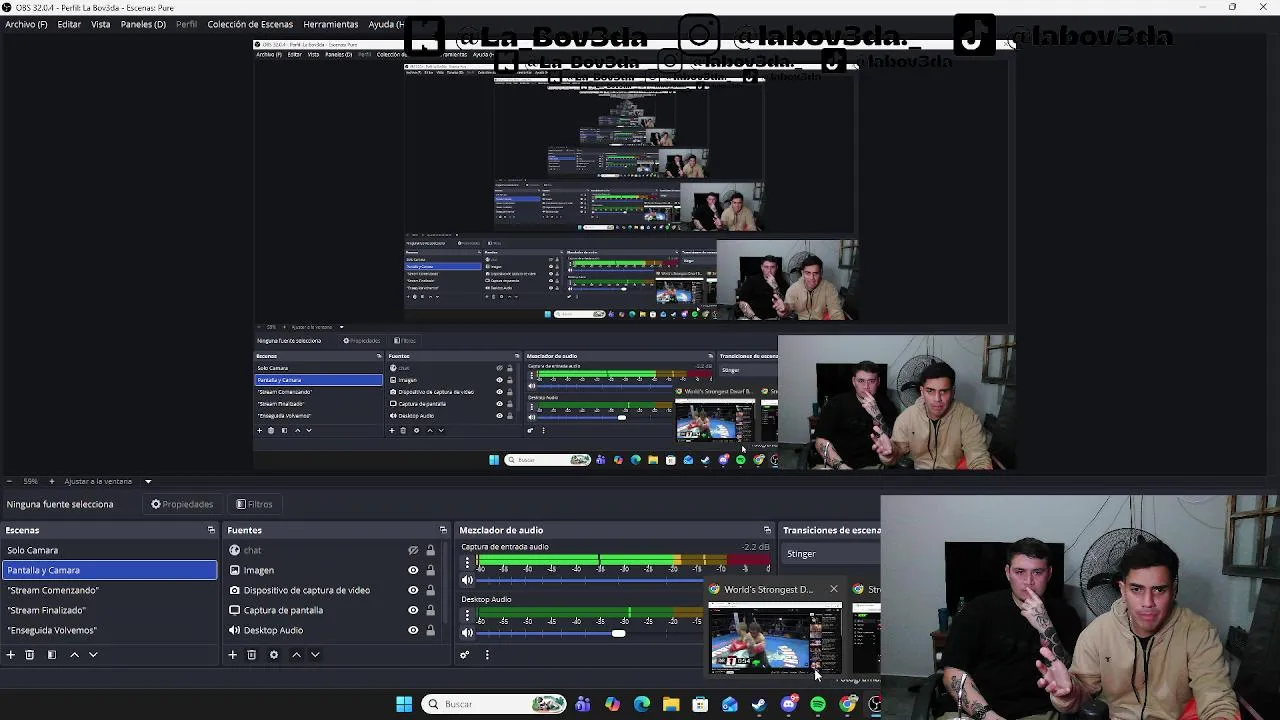Hide the Imagen source
The width and height of the screenshot is (1280, 720).
coord(413,570)
